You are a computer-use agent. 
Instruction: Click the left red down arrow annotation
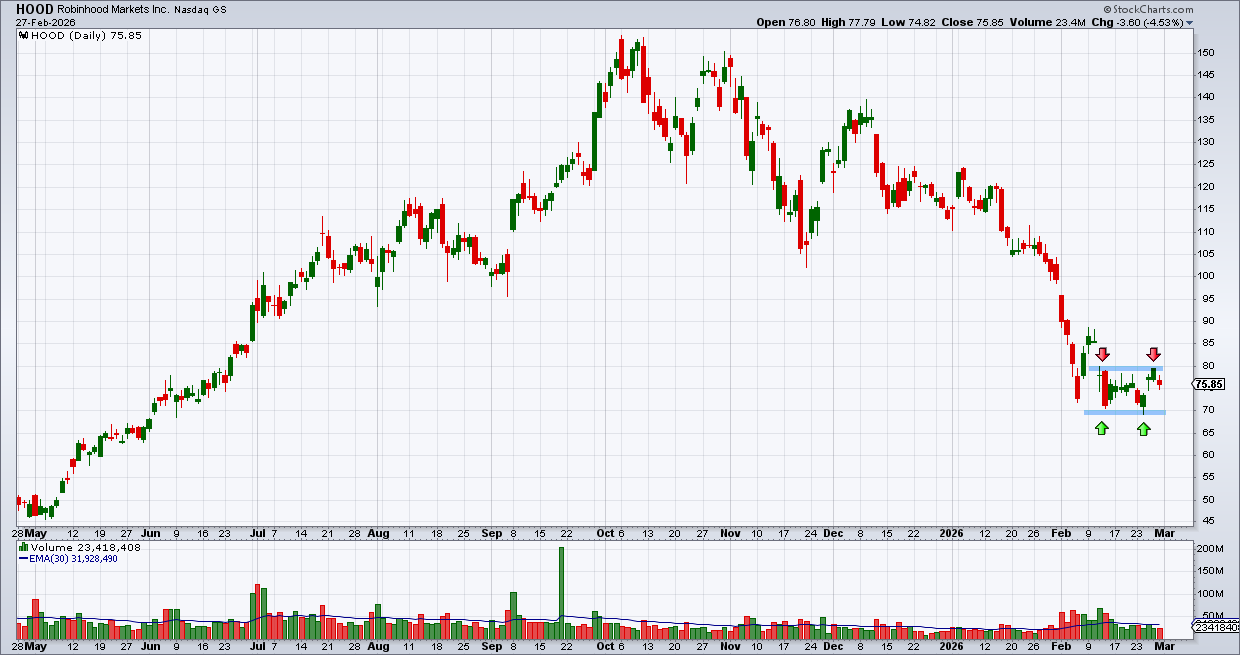(x=1102, y=354)
